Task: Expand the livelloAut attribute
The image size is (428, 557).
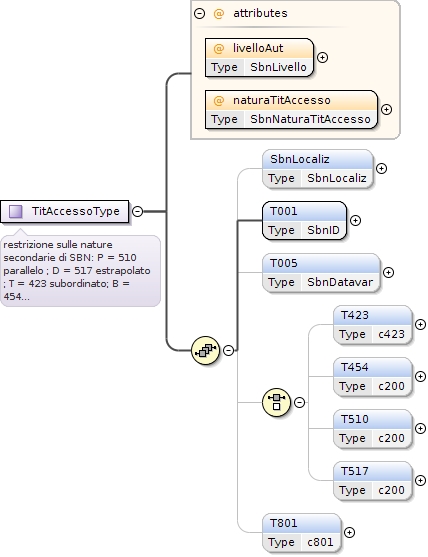Action: coord(323,57)
